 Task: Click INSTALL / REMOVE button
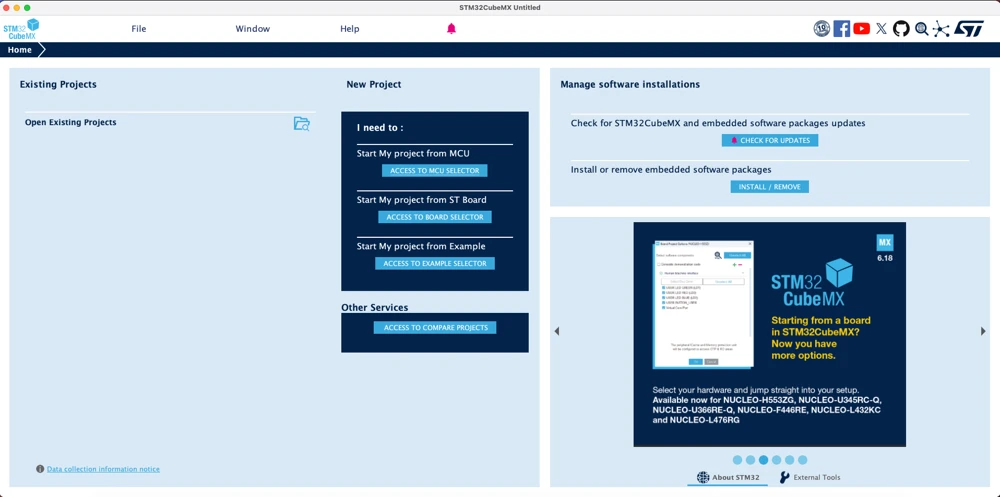[x=770, y=187]
